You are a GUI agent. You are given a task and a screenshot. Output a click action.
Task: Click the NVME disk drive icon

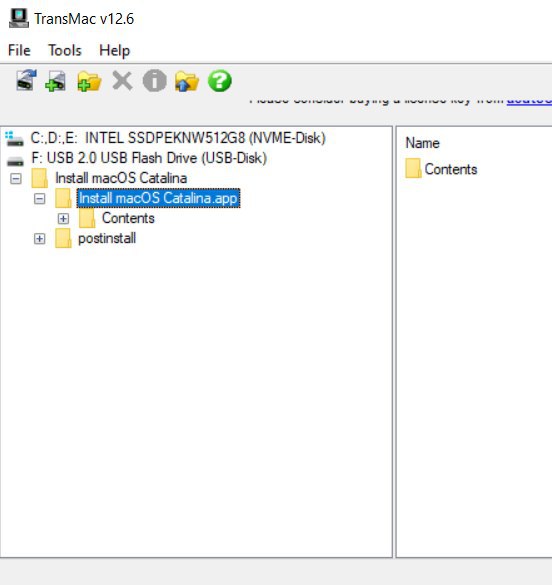tap(14, 138)
